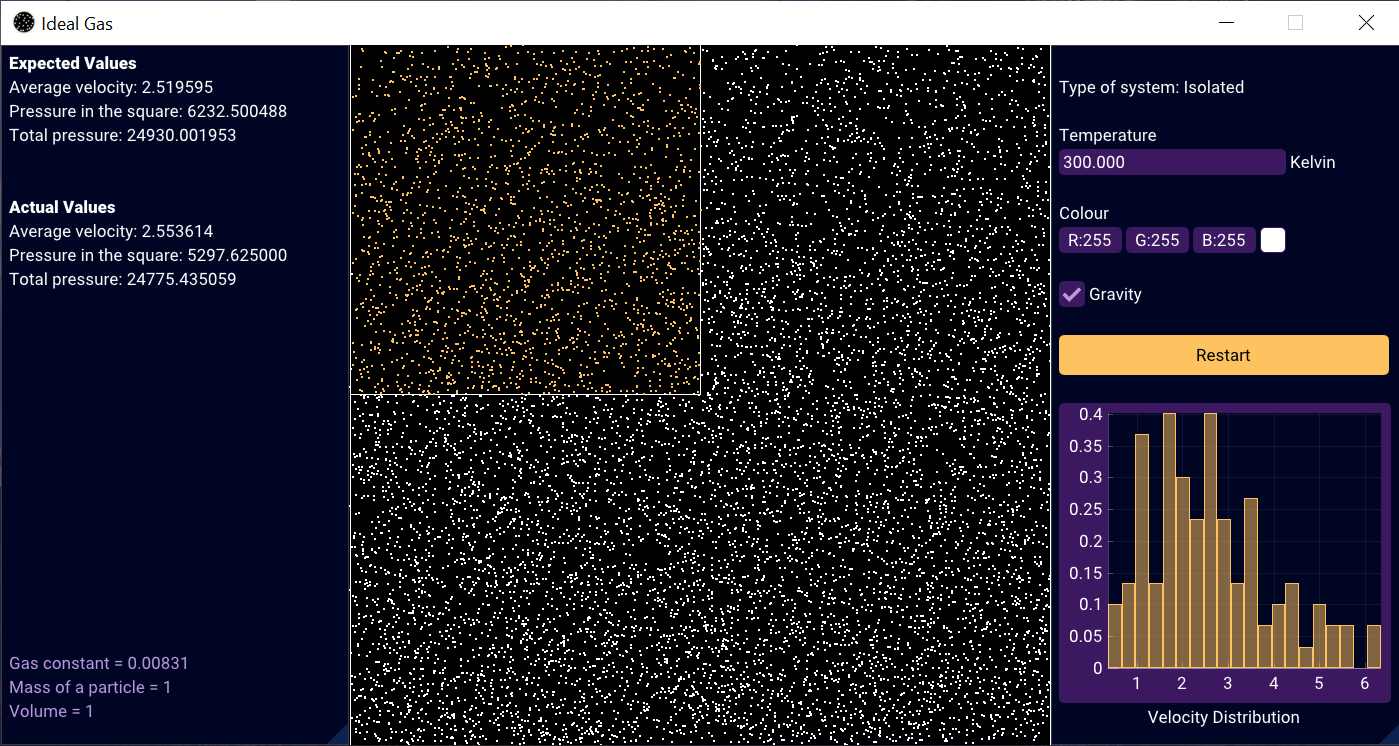Click the G:255 green channel button

(x=1157, y=239)
